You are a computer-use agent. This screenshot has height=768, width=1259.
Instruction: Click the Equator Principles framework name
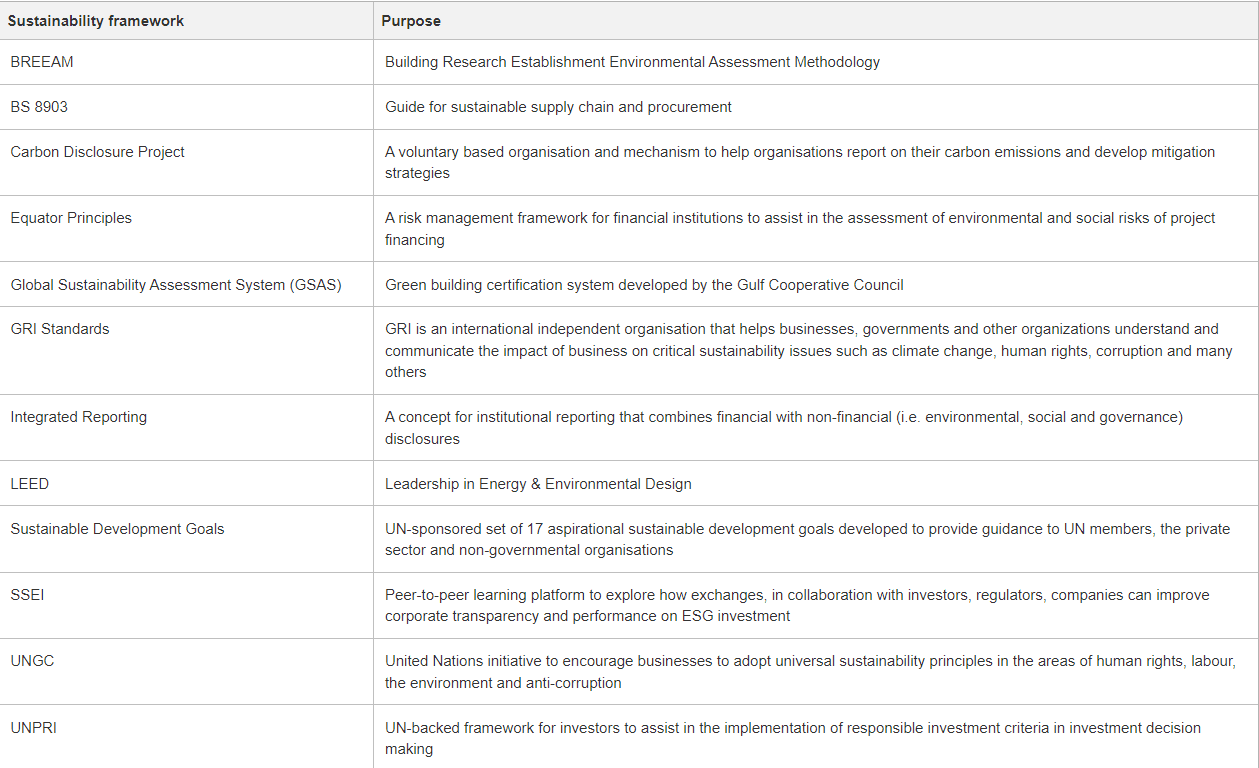pos(71,218)
